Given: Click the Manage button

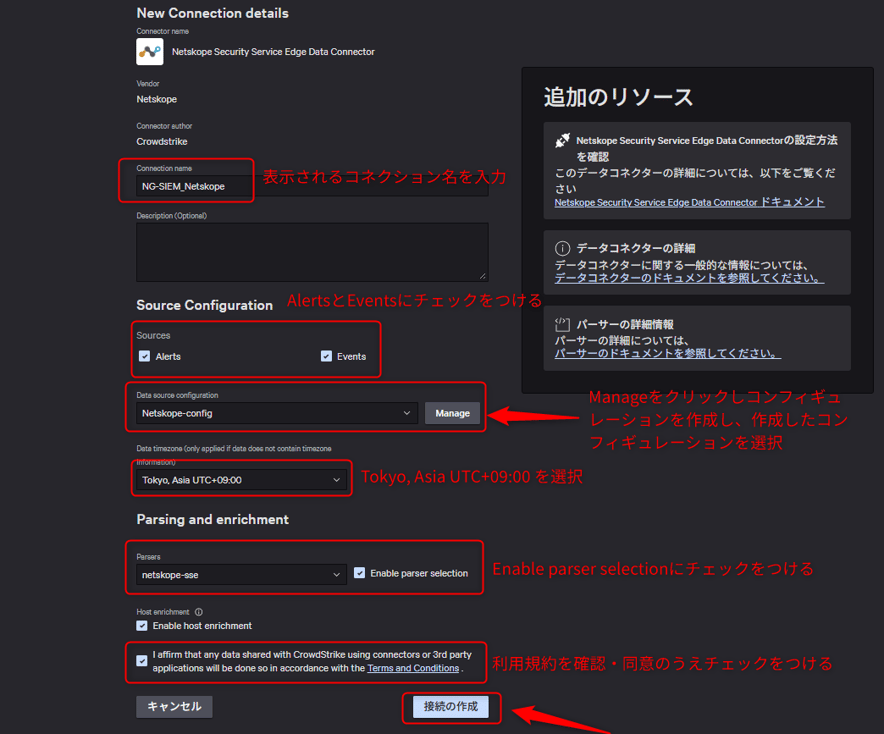Looking at the screenshot, I should coord(452,412).
